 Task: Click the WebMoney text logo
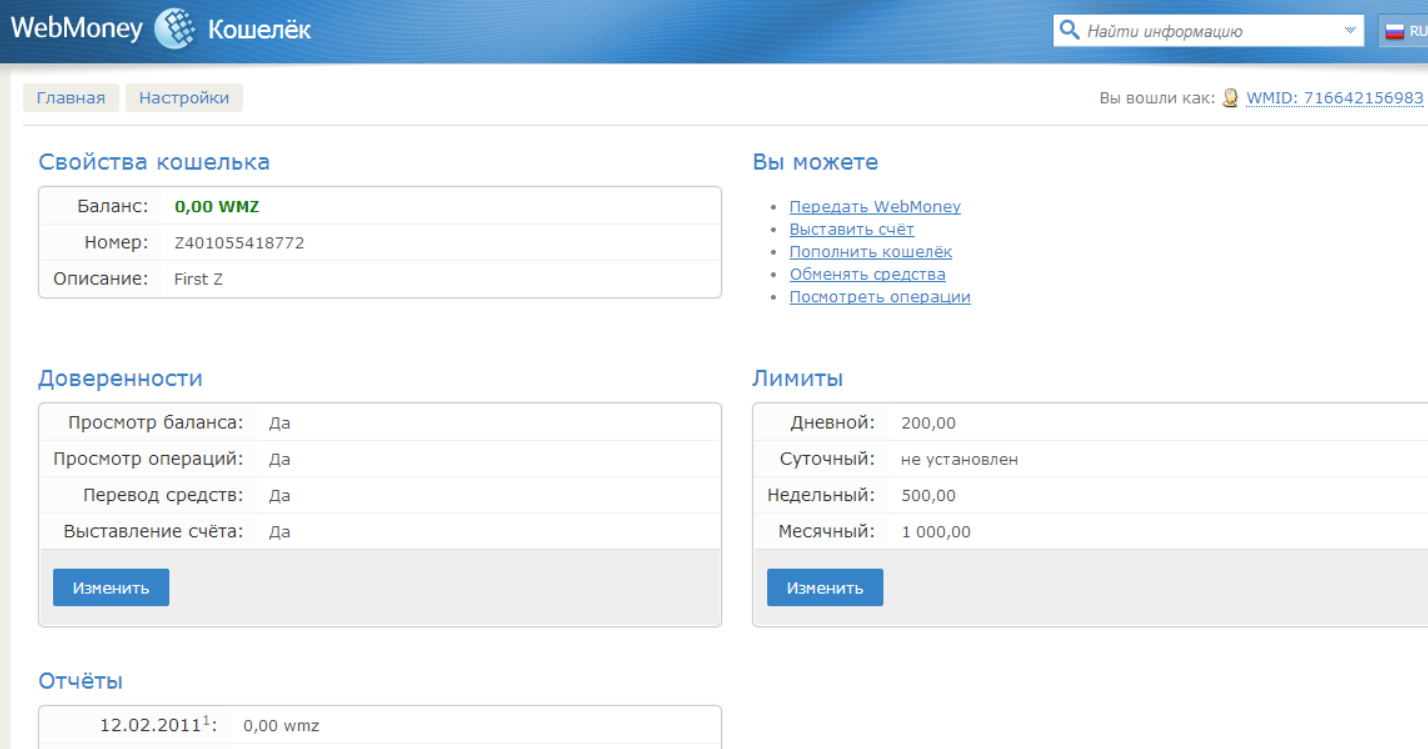77,28
